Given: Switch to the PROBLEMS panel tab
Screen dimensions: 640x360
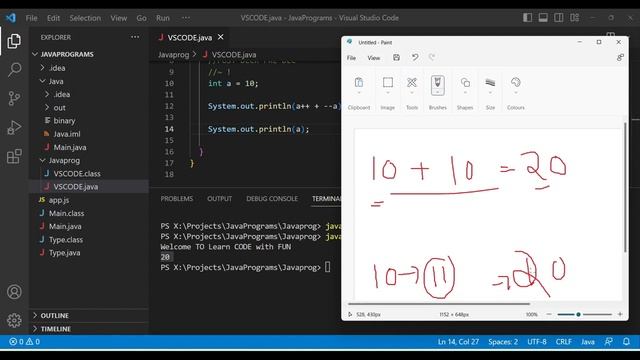Looking at the screenshot, I should click(177, 198).
